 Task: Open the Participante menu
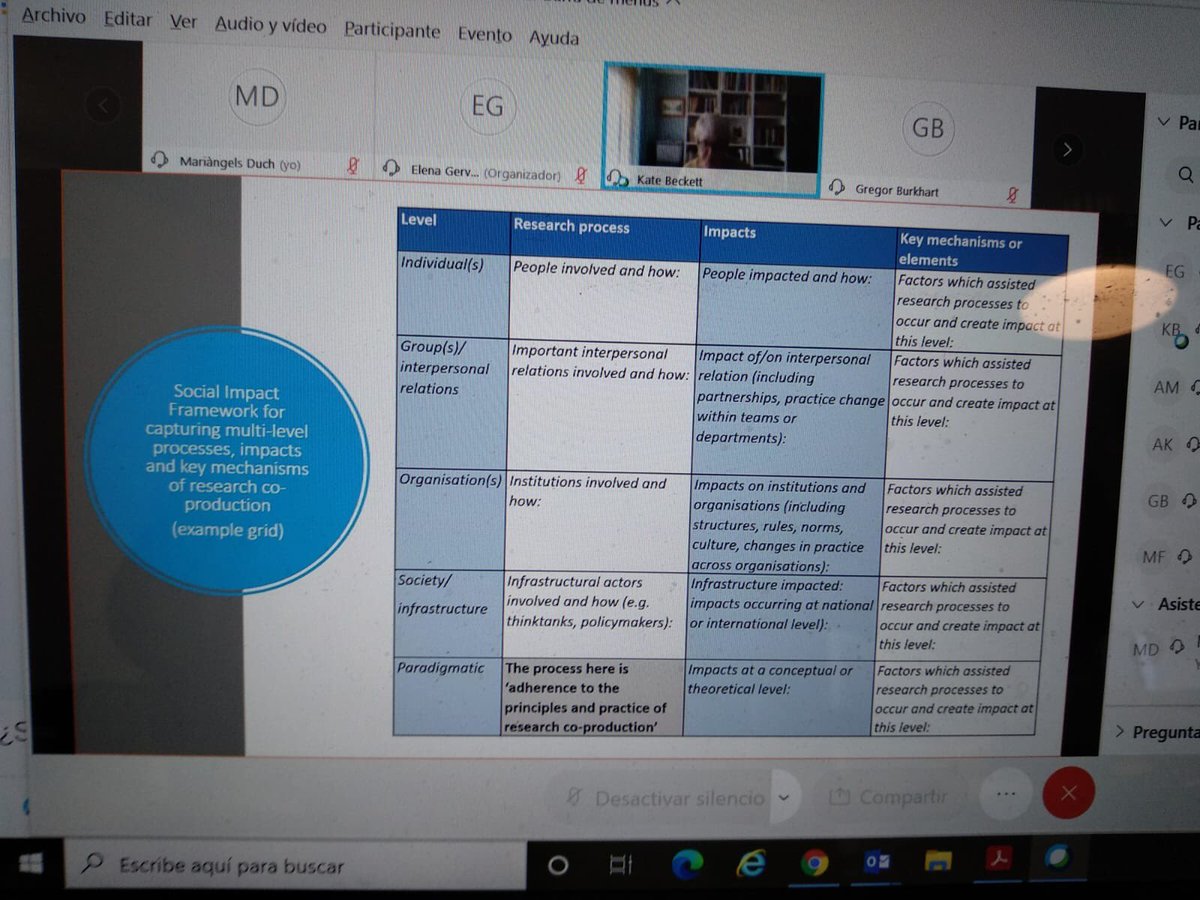pyautogui.click(x=392, y=29)
